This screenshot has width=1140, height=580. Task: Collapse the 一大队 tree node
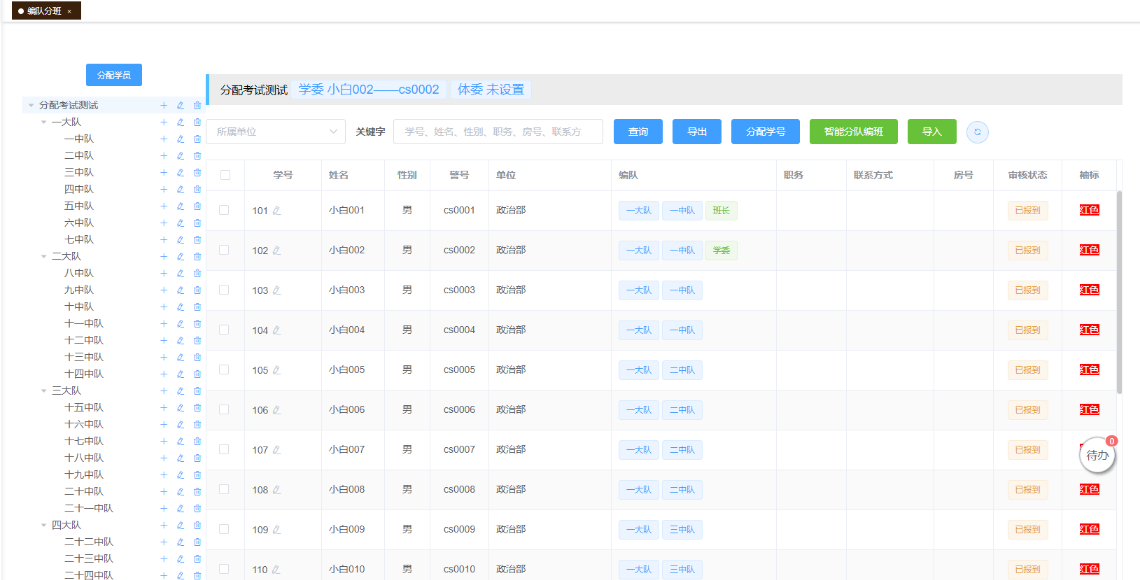44,122
